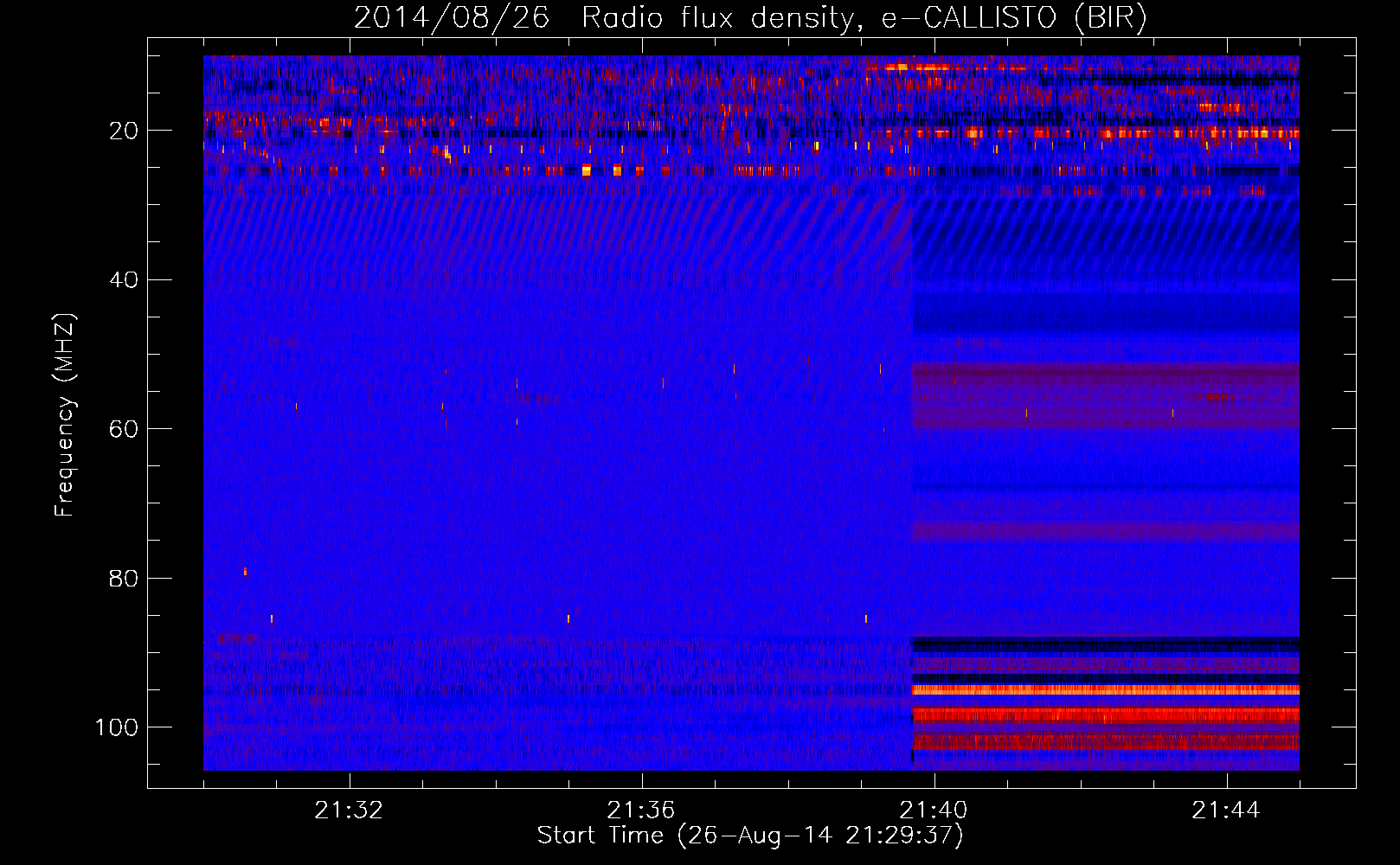Click the plot title '2014/08/26 Radio flux density'
The image size is (1400, 865).
point(750,17)
